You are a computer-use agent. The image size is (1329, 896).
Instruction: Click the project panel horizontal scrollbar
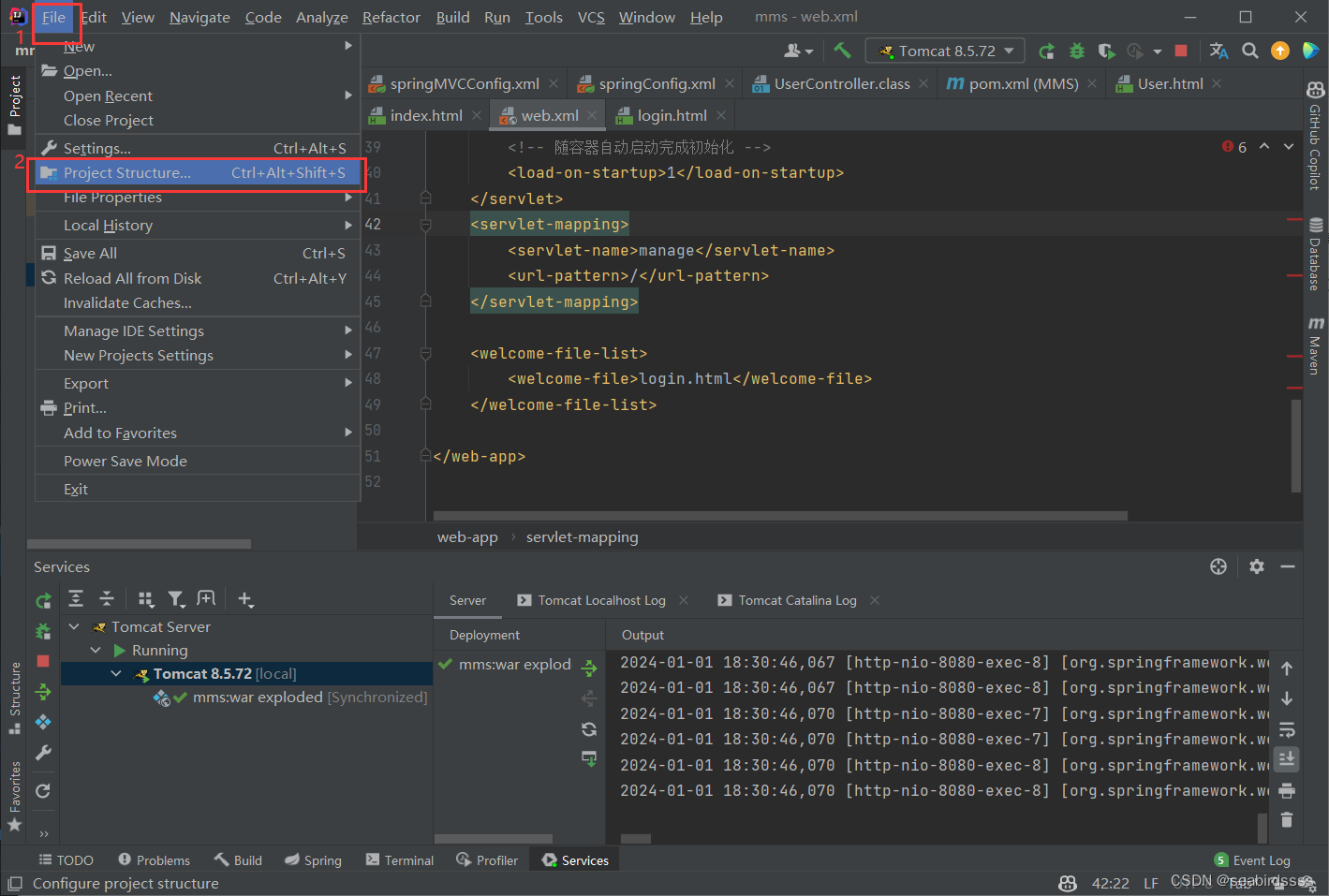pyautogui.click(x=139, y=543)
